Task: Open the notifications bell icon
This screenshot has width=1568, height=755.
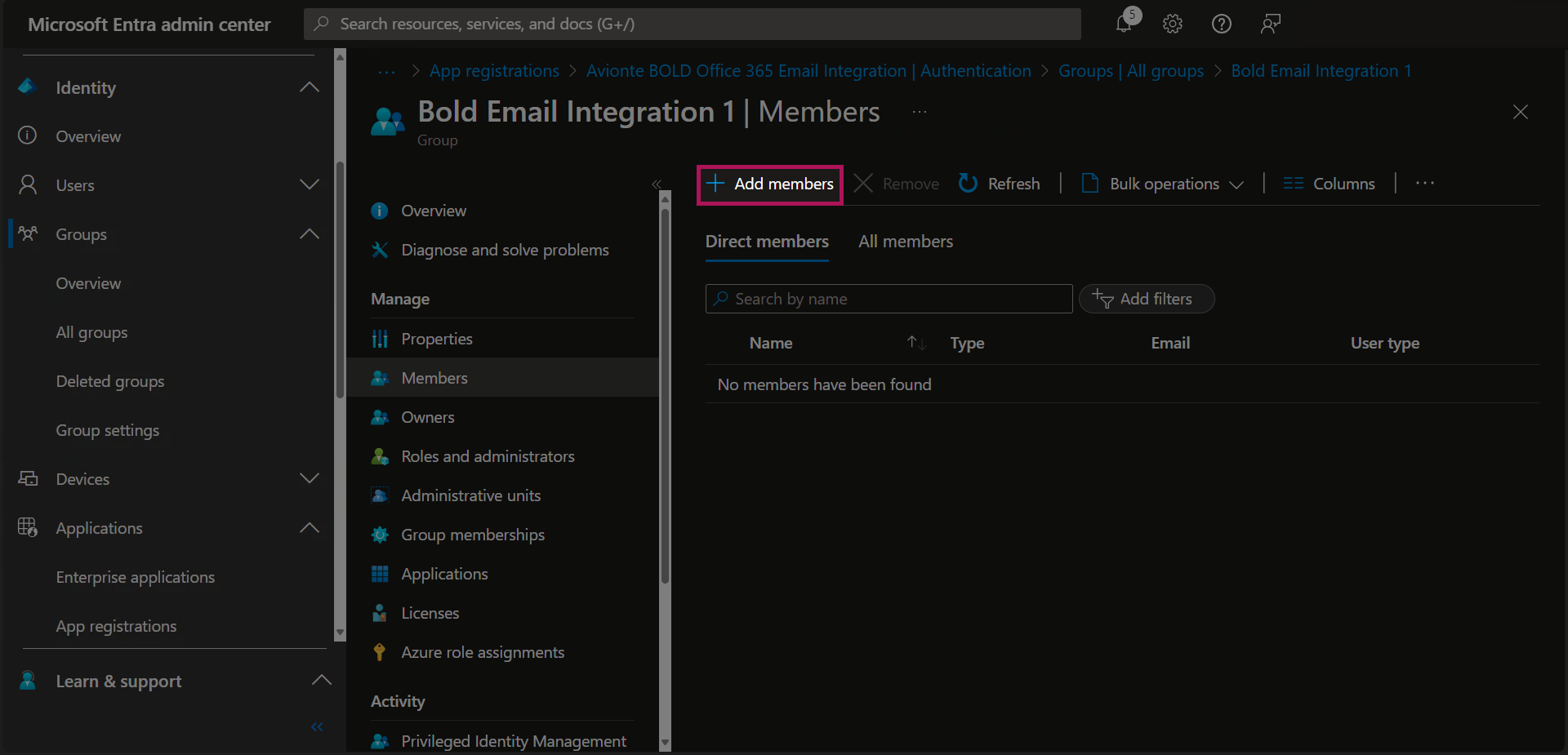Action: [1125, 24]
